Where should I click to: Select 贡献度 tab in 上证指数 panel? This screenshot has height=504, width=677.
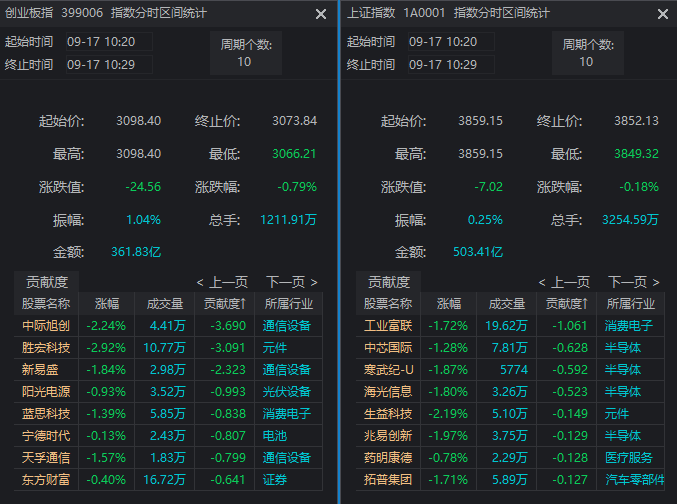point(388,282)
